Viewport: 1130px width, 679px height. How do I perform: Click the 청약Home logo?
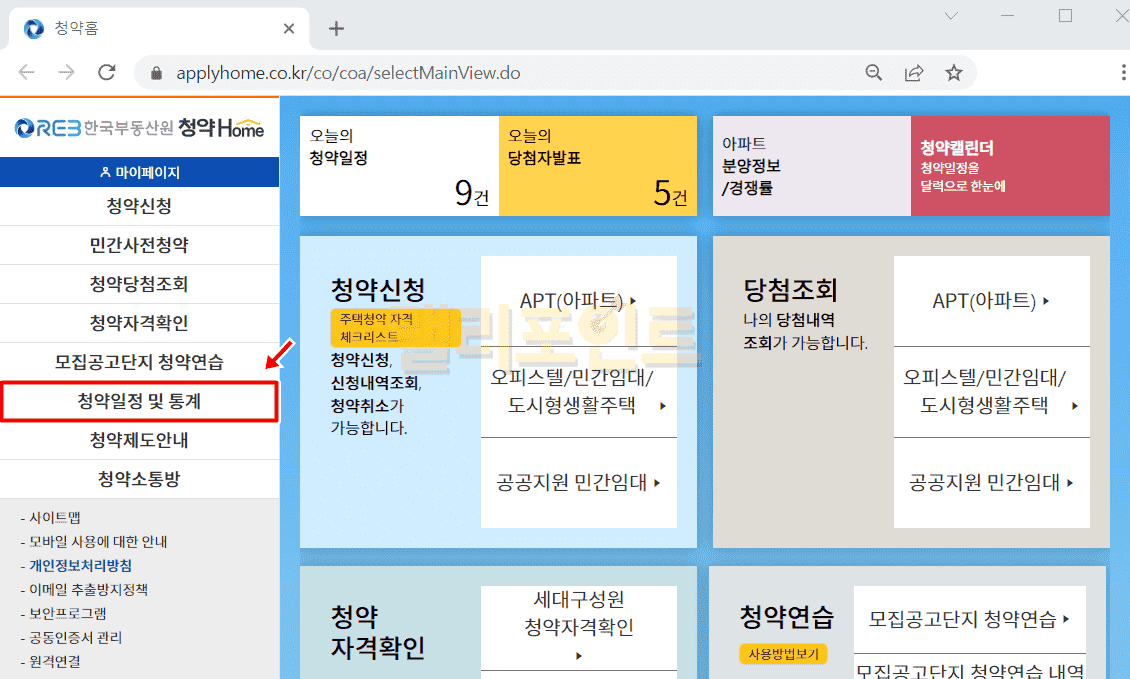(x=140, y=128)
